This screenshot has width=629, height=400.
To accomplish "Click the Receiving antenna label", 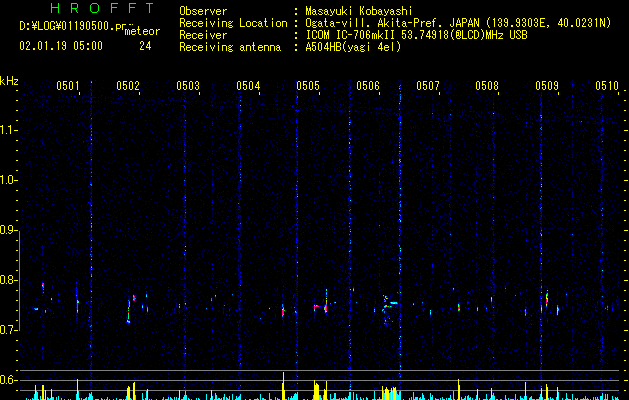I will (x=230, y=47).
